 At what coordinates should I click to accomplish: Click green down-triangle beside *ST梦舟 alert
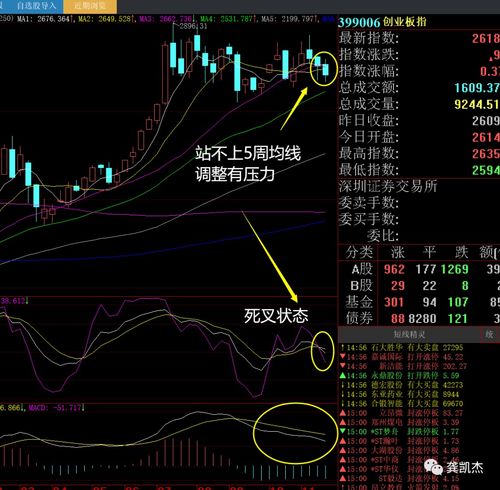click(x=342, y=432)
